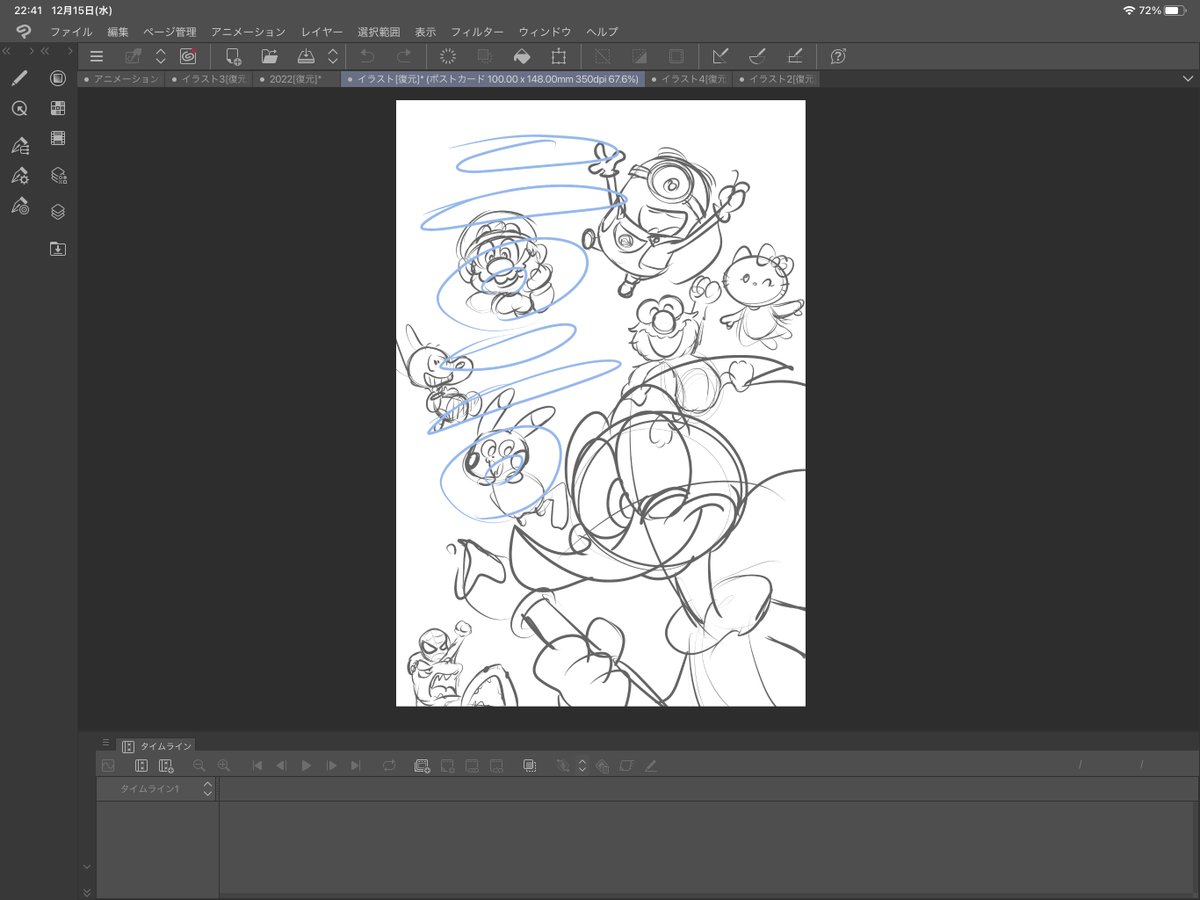Collapse left tool palette double chevron
Viewport: 1200px width, 900px height.
[6, 50]
